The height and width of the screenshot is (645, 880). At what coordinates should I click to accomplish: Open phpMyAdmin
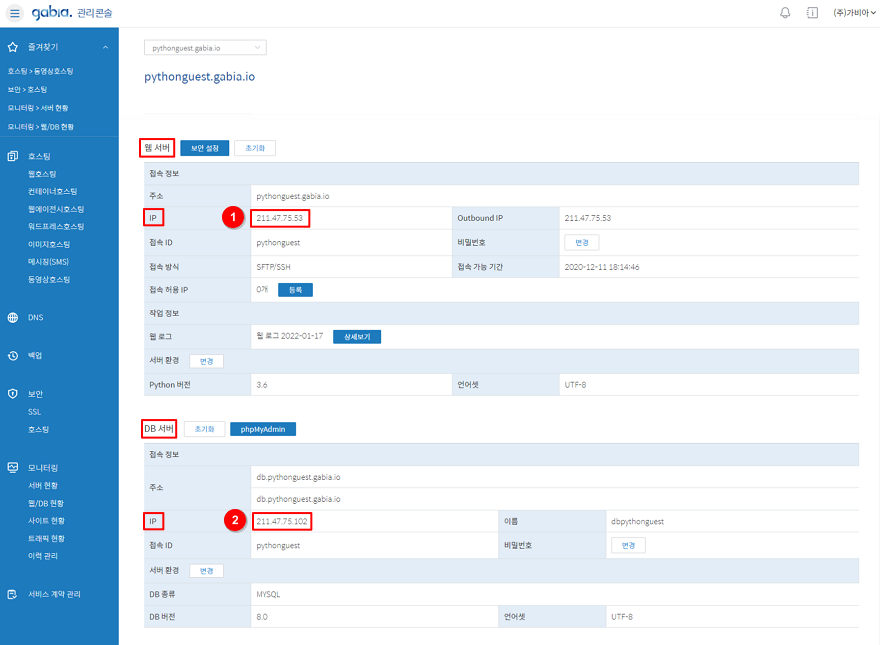tap(263, 429)
